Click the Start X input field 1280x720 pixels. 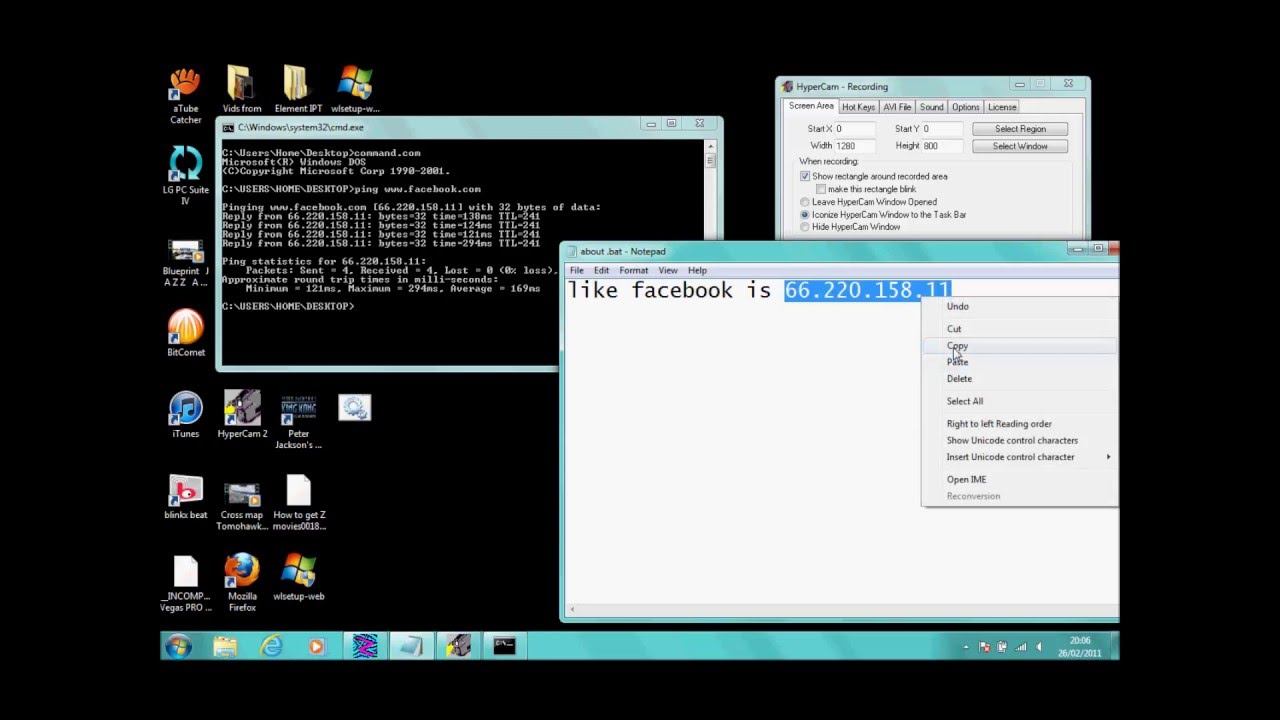pyautogui.click(x=855, y=129)
